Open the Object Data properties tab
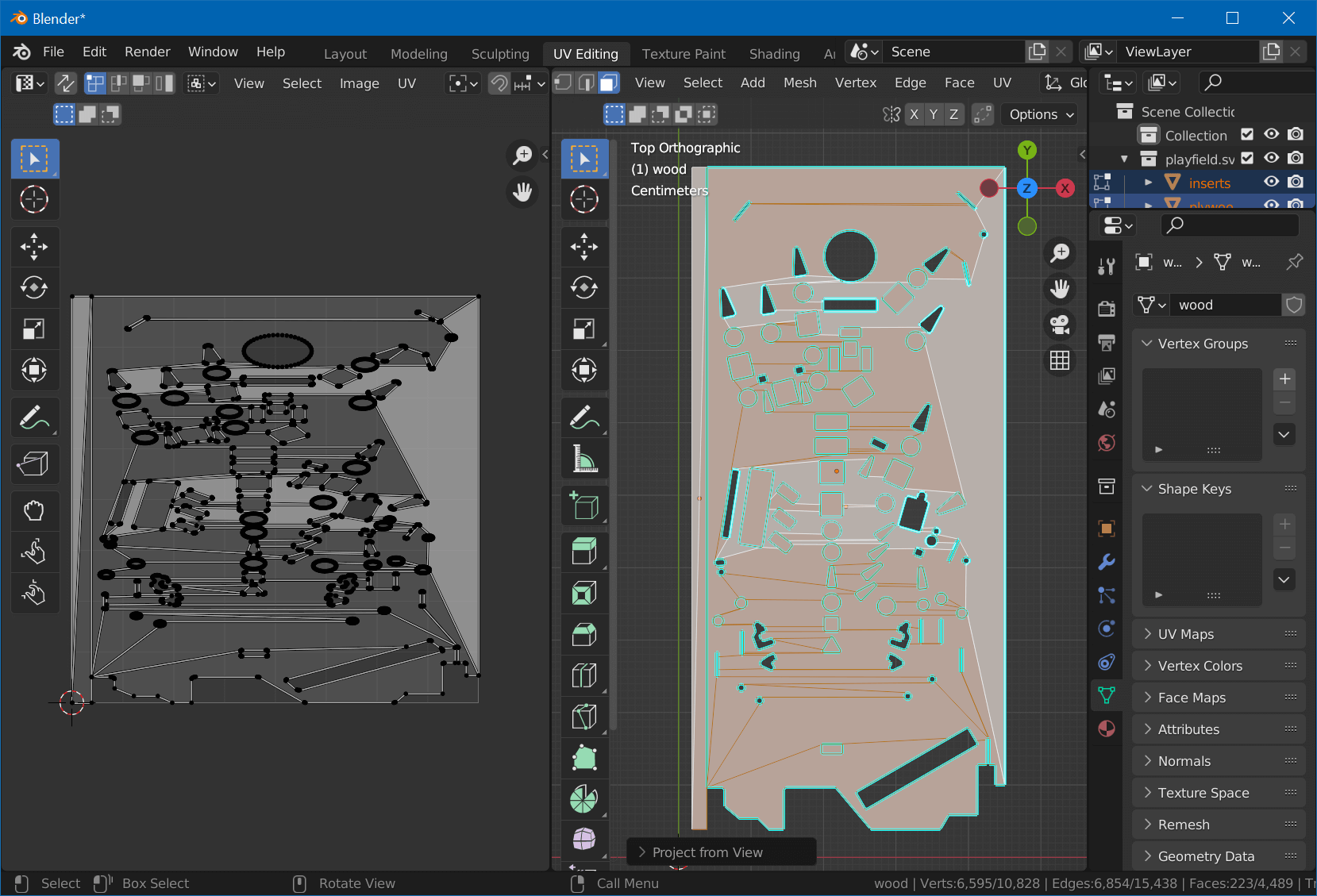This screenshot has height=896, width=1317. tap(1107, 695)
